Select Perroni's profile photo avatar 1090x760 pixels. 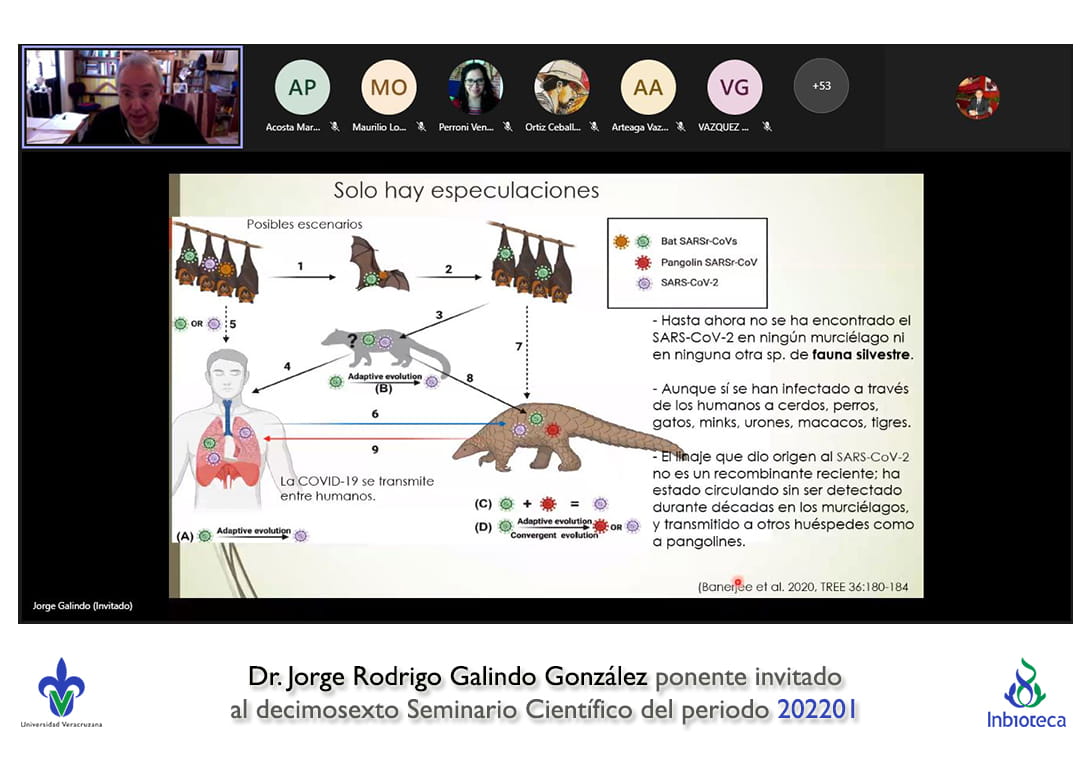click(x=475, y=87)
